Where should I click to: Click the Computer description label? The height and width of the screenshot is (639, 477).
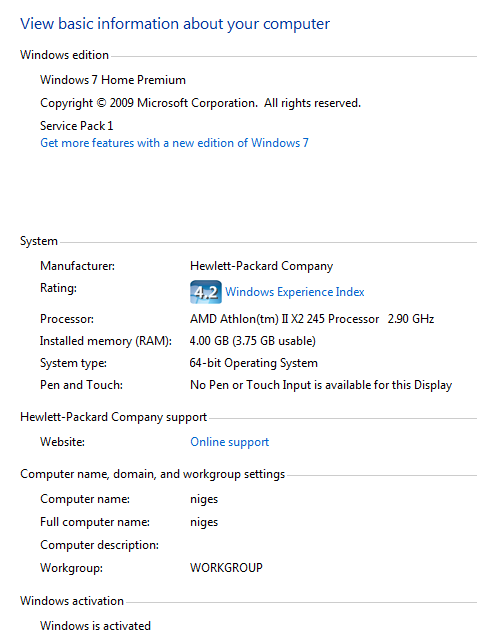99,545
